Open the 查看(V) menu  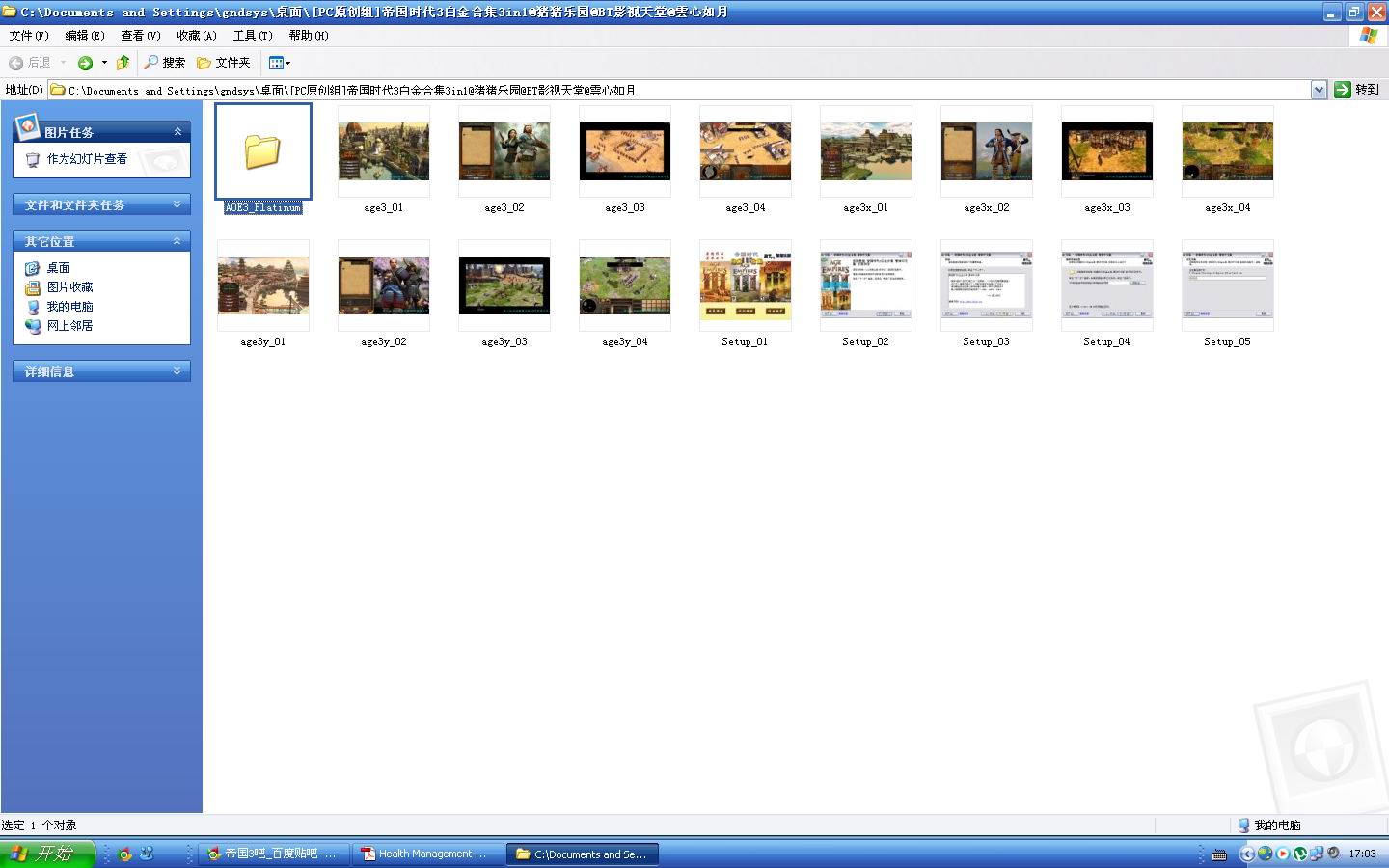click(x=140, y=36)
